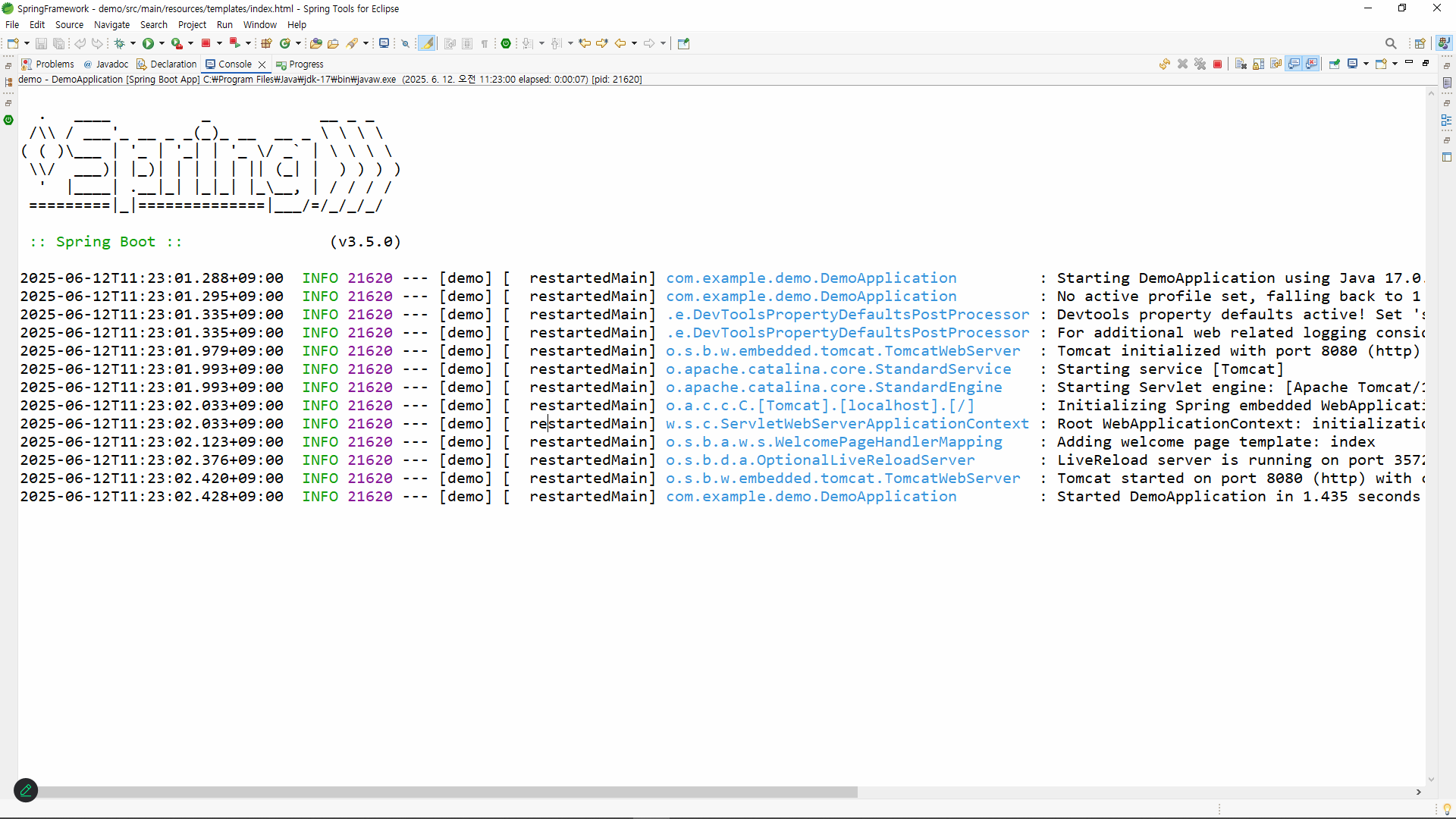
Task: Select the Spring/Java perspective button
Action: coord(1445,43)
